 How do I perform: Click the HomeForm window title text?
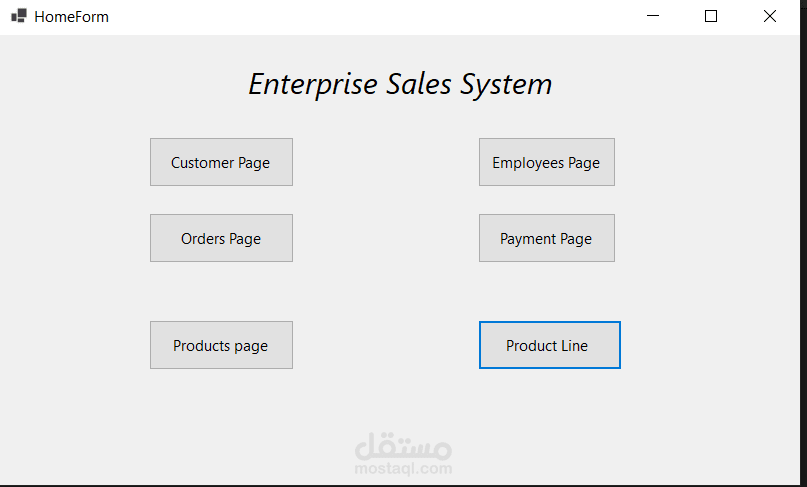(x=71, y=17)
